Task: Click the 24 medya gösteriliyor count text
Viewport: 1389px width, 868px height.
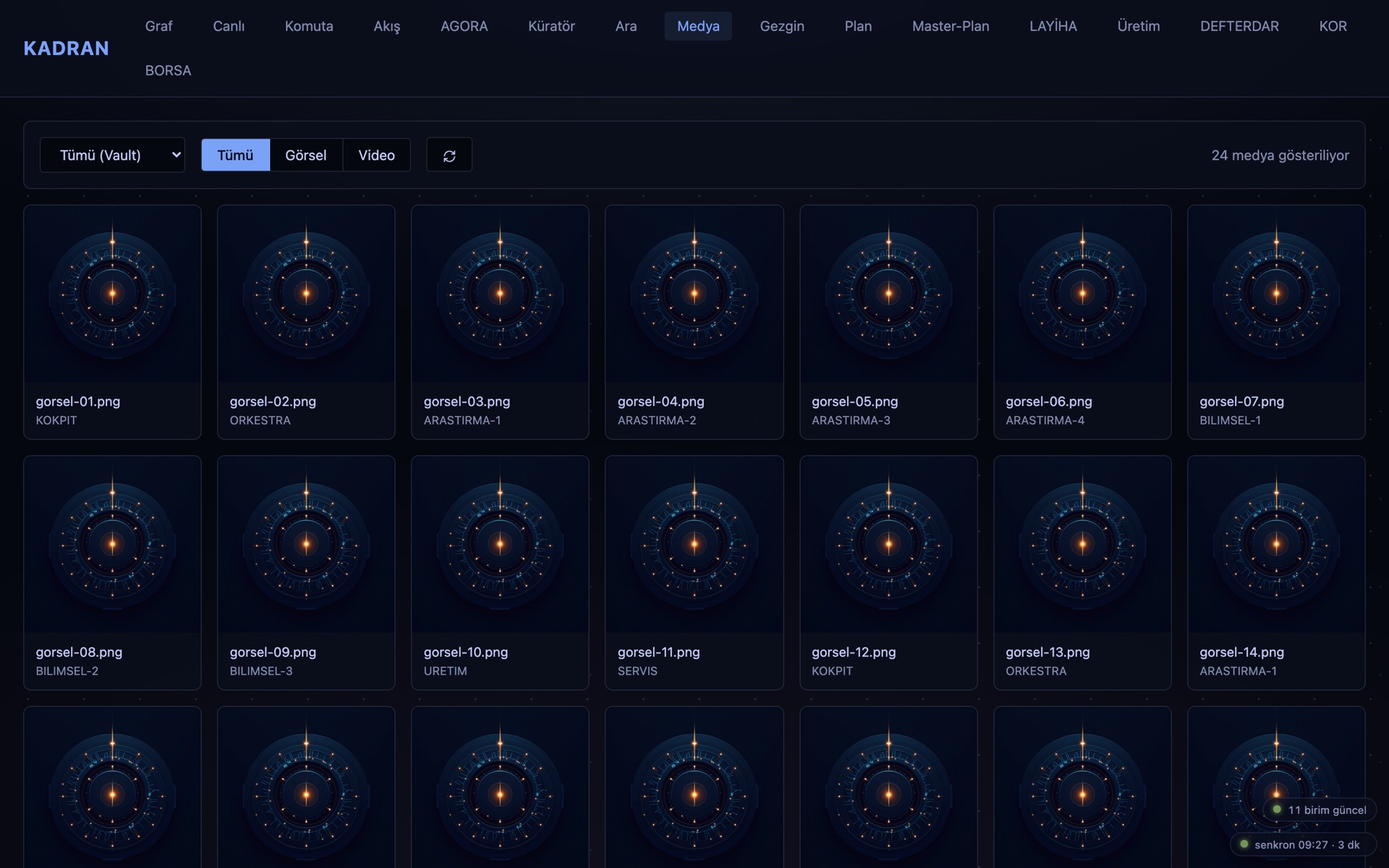Action: [1280, 156]
